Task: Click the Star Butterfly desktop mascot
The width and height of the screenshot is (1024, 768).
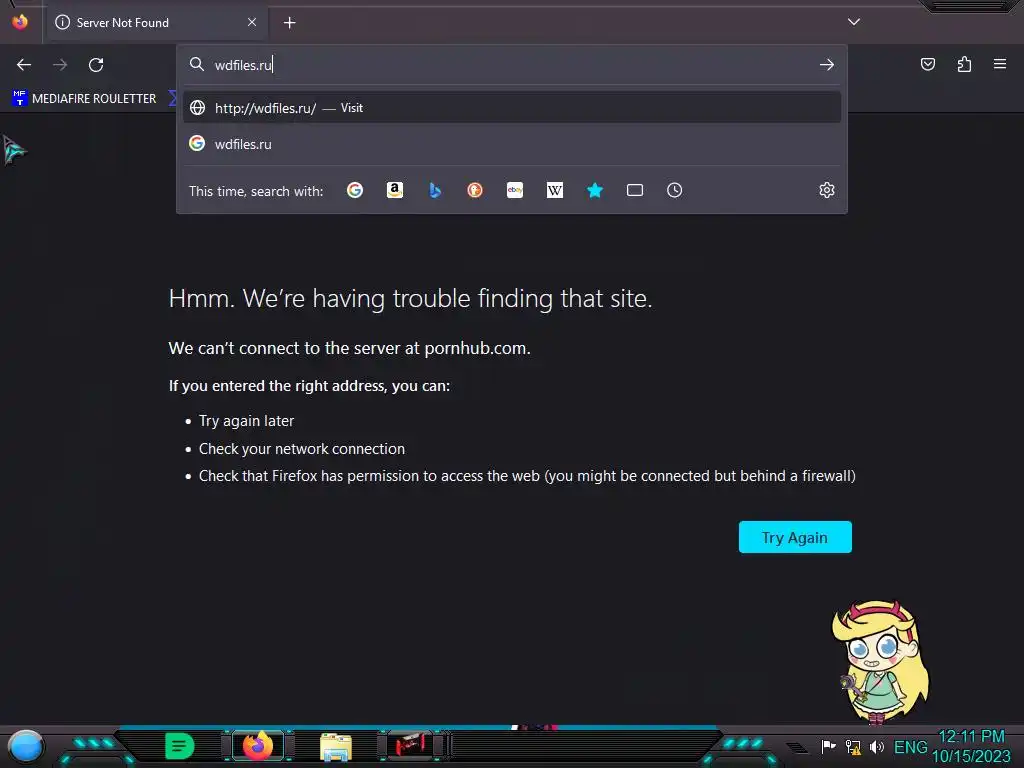Action: 880,662
